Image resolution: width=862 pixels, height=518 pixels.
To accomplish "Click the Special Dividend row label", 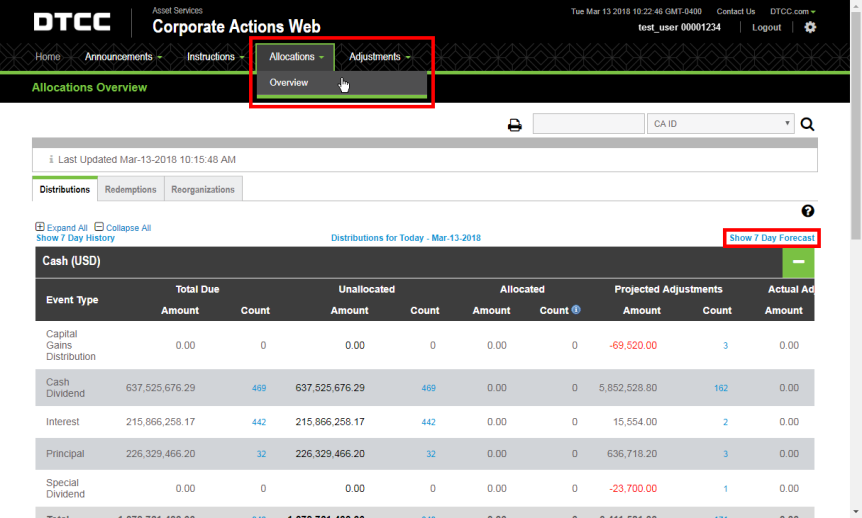I will pyautogui.click(x=65, y=488).
